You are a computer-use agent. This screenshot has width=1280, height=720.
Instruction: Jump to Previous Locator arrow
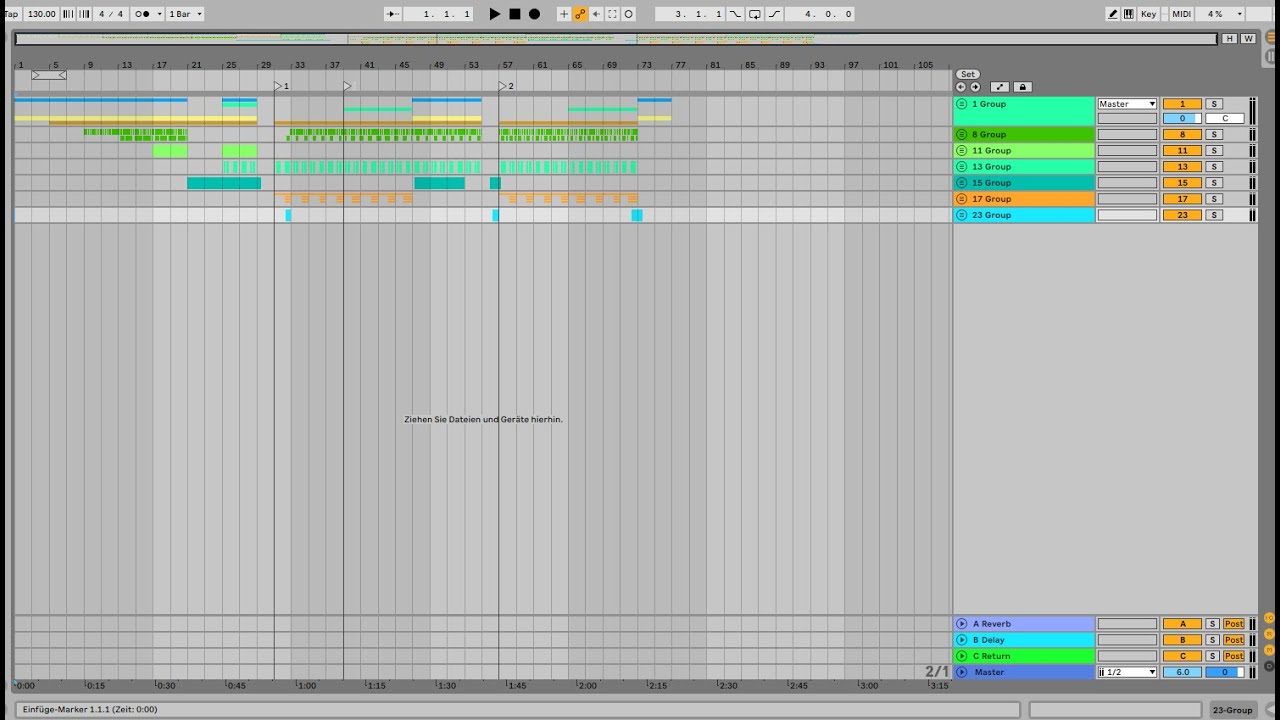(961, 87)
